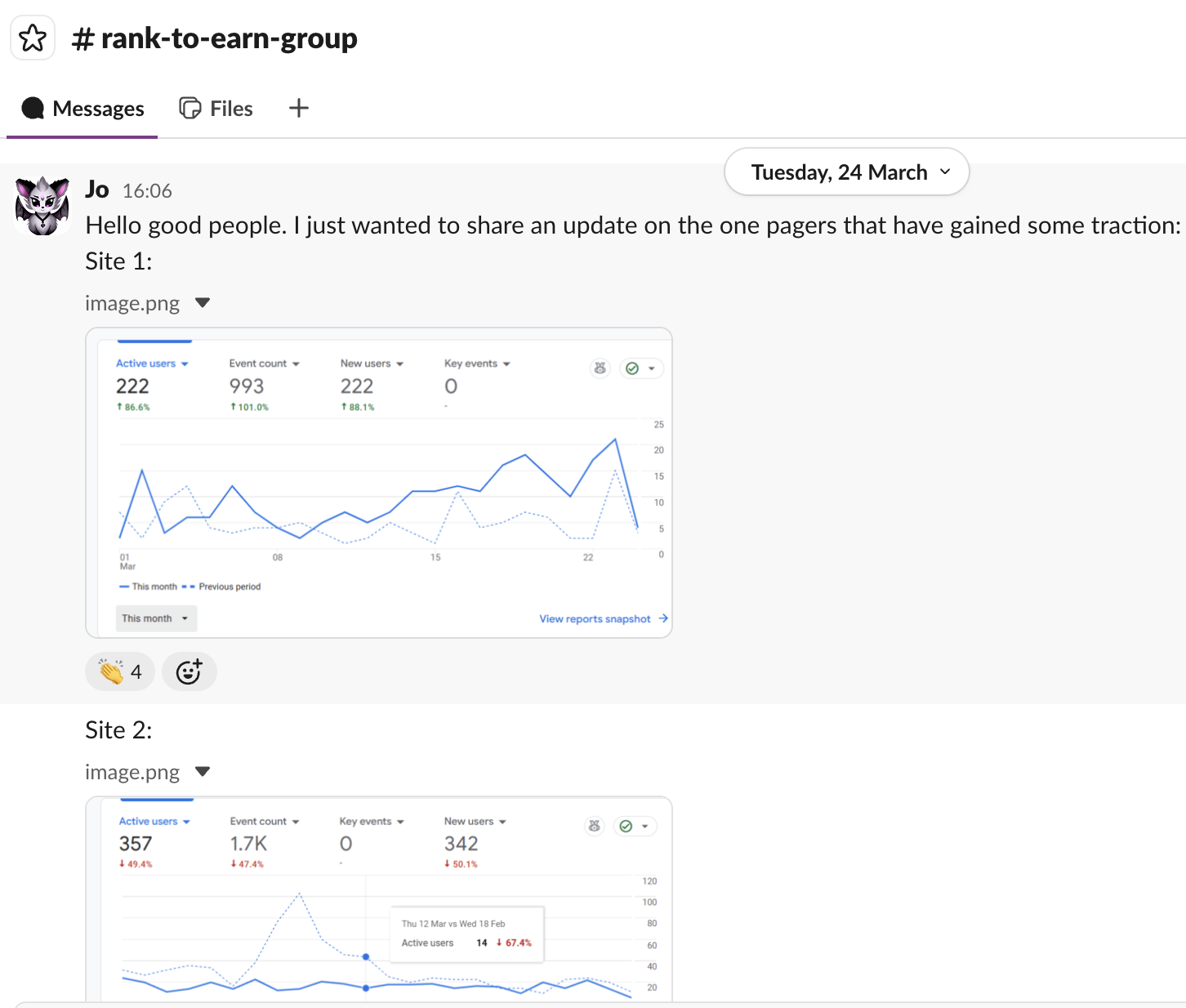This screenshot has height=1008, width=1186.
Task: Open Event count dropdown in Site 1 chart
Action: [x=264, y=364]
